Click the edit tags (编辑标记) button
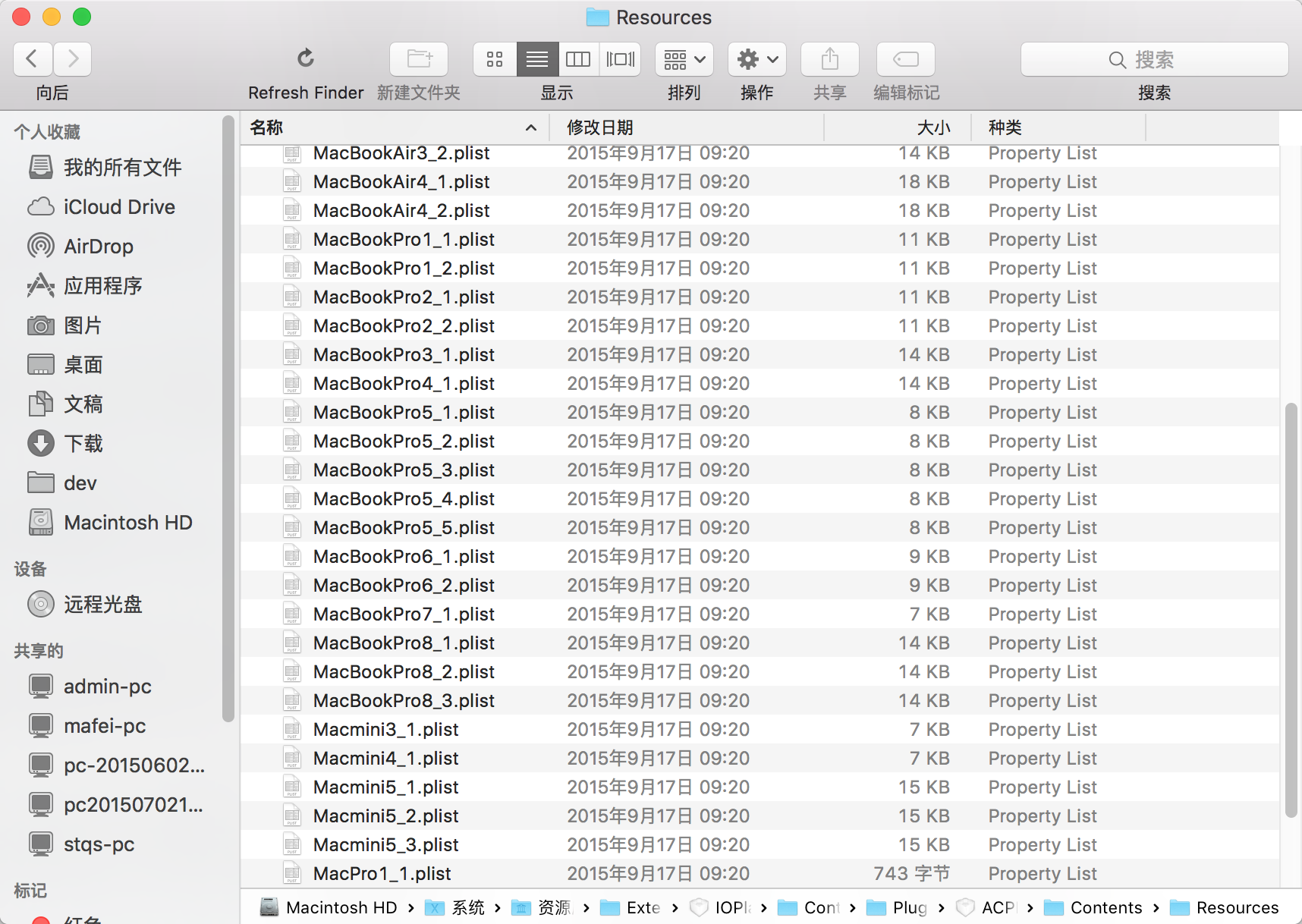The image size is (1302, 924). click(x=906, y=59)
